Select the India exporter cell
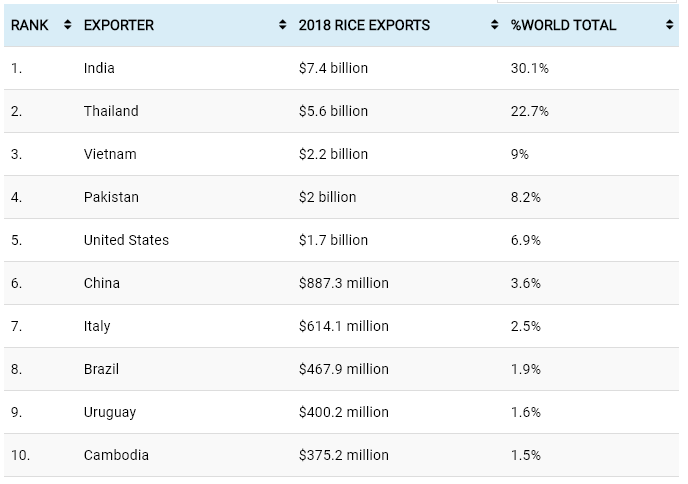The width and height of the screenshot is (688, 484). click(100, 68)
